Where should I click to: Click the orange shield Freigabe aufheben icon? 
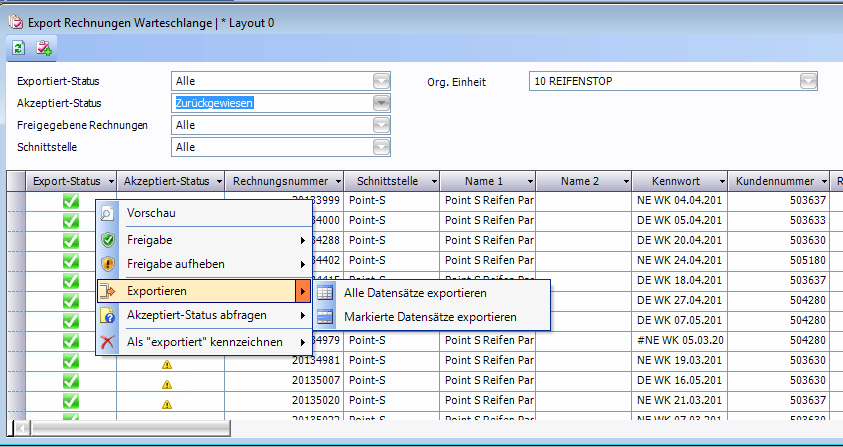tap(109, 265)
